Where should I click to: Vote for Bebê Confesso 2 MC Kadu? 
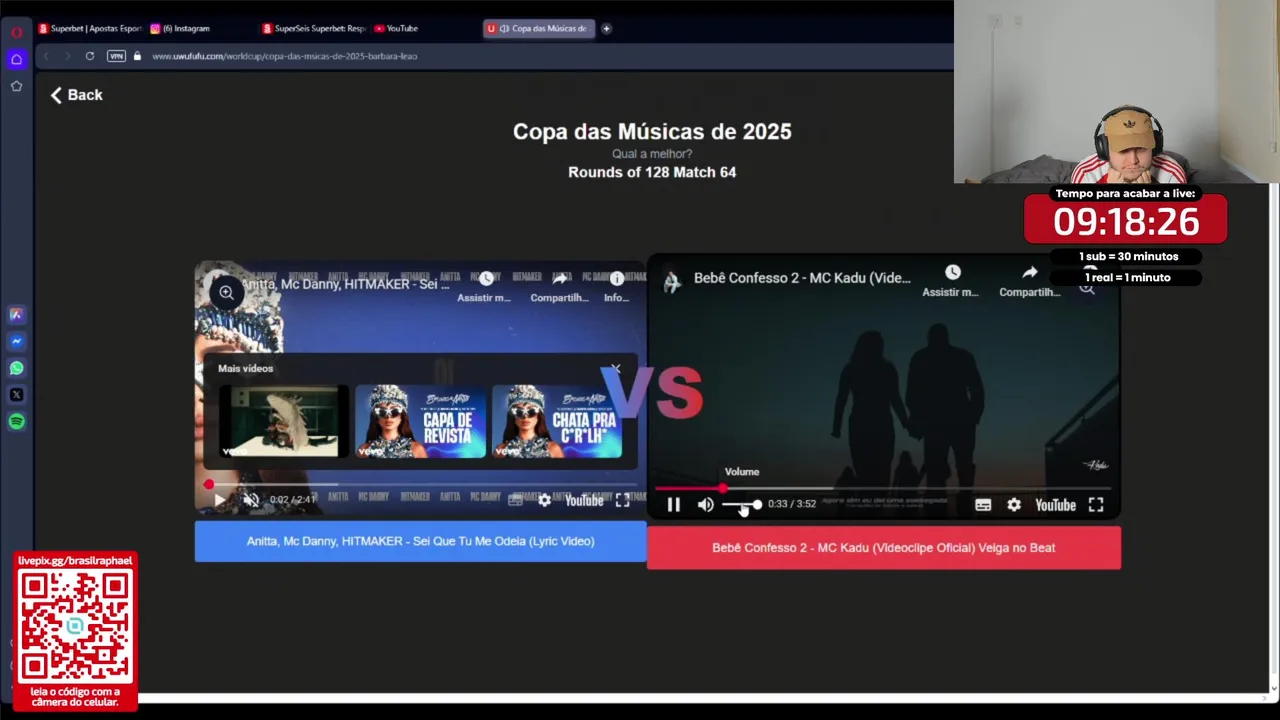(x=884, y=548)
